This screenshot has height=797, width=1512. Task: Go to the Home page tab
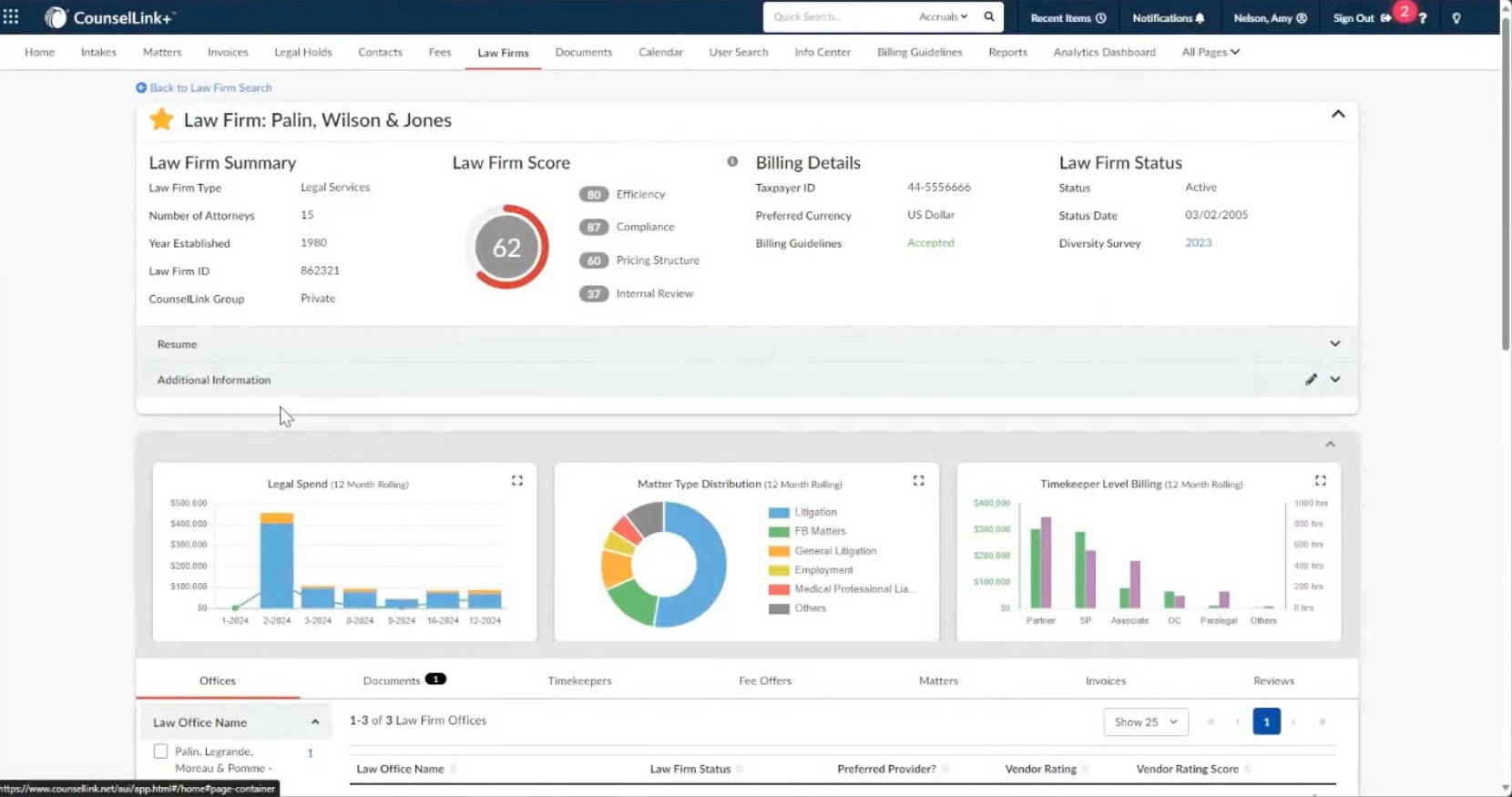point(39,52)
